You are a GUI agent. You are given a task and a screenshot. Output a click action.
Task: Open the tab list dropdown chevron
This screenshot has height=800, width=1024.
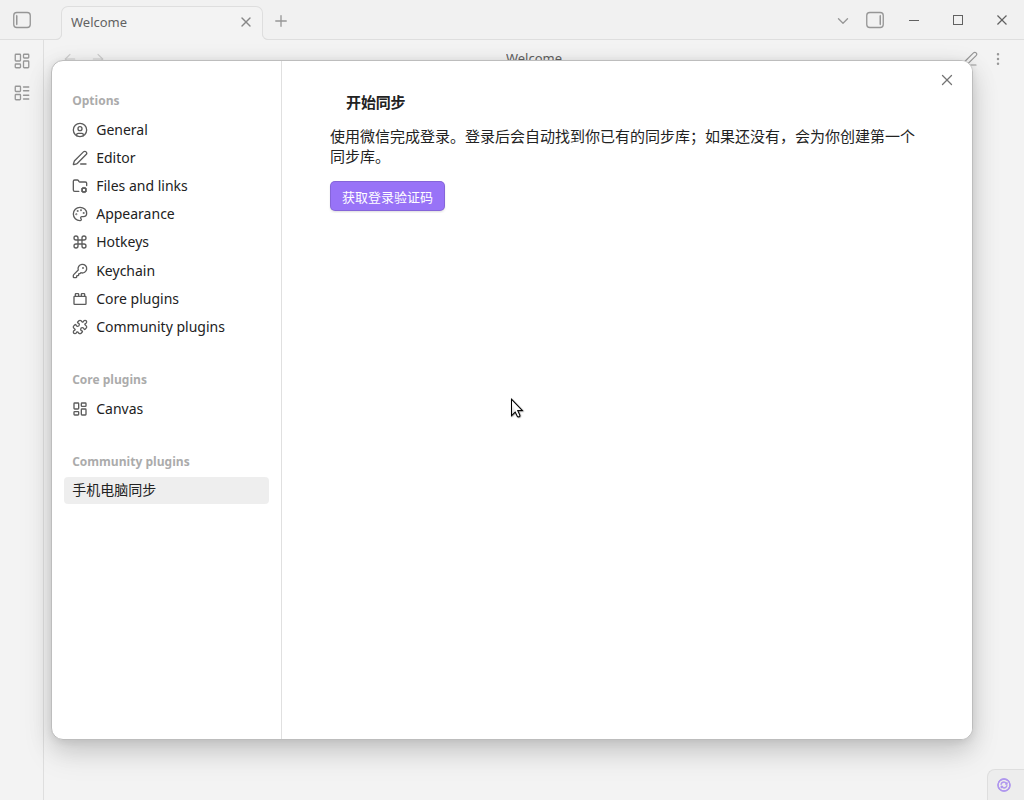pyautogui.click(x=842, y=21)
